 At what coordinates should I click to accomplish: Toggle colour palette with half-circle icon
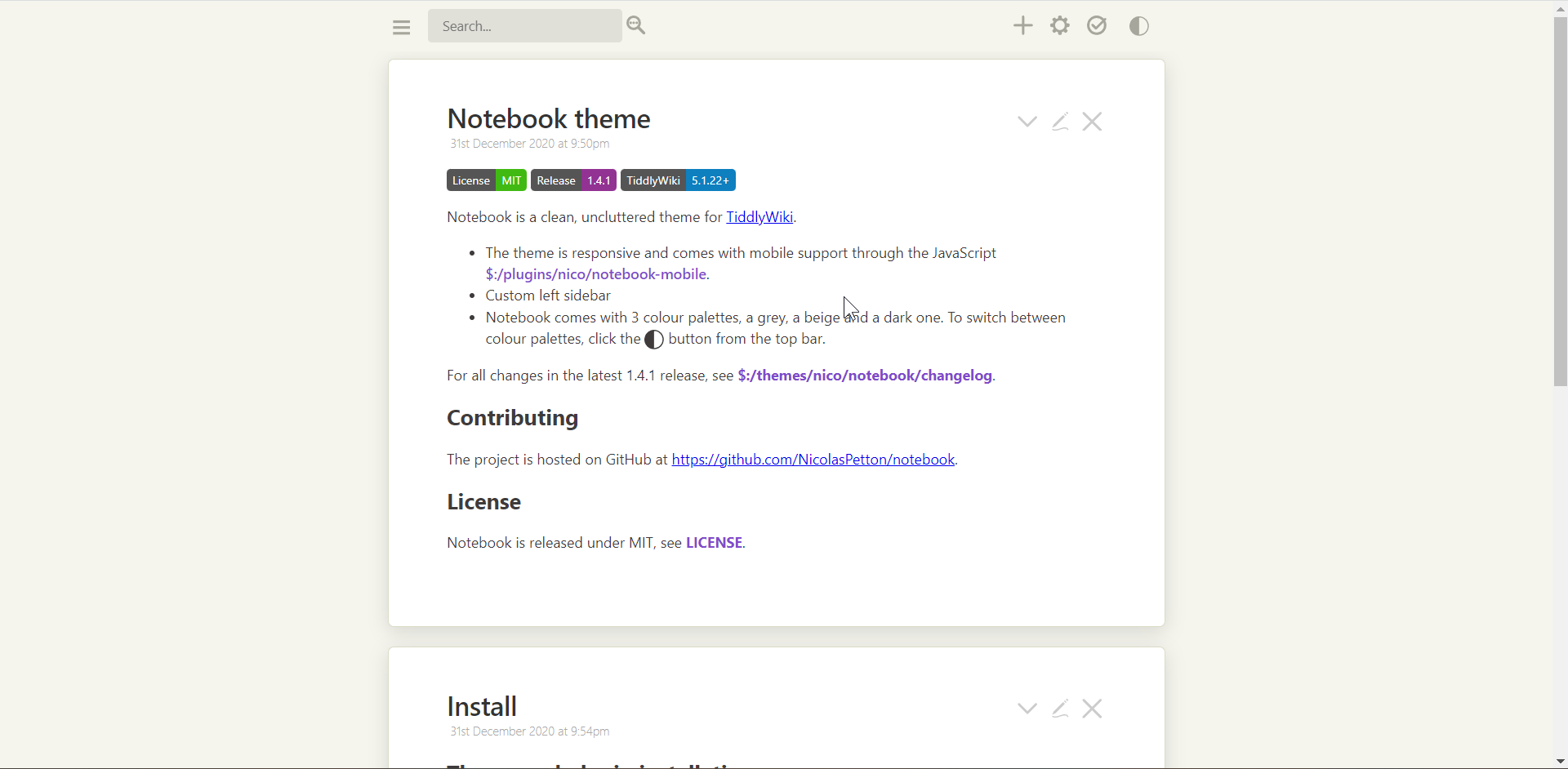(1140, 26)
